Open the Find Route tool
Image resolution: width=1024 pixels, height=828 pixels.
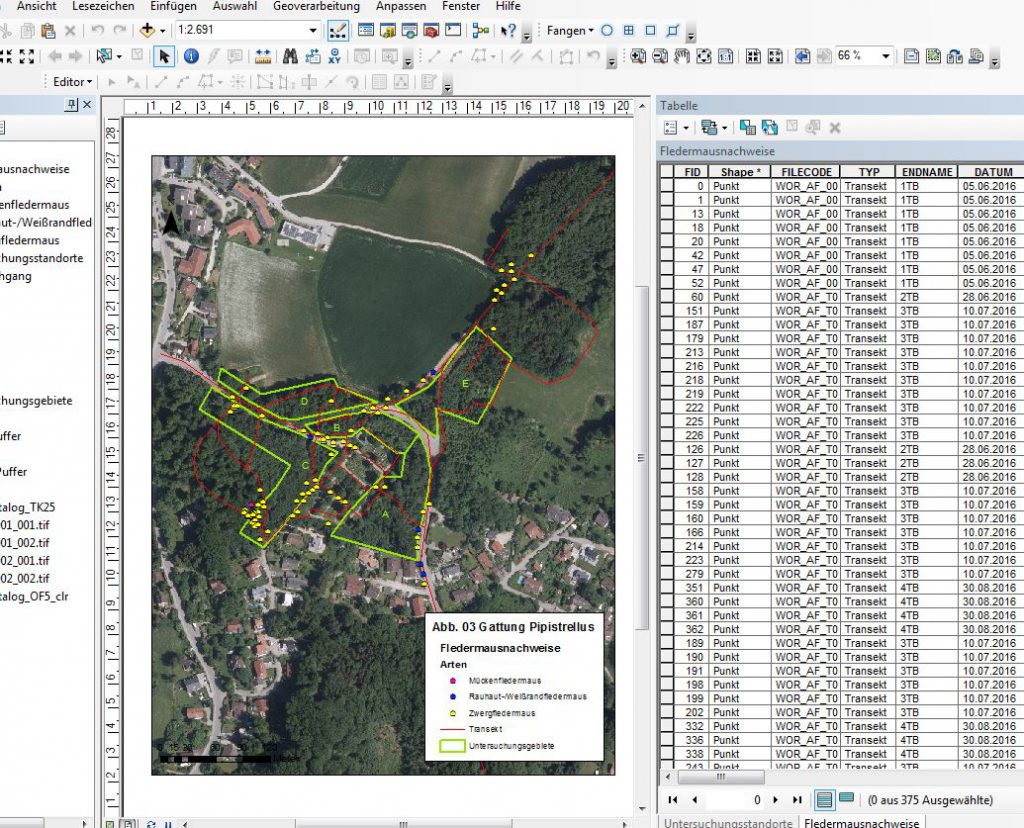(x=313, y=57)
